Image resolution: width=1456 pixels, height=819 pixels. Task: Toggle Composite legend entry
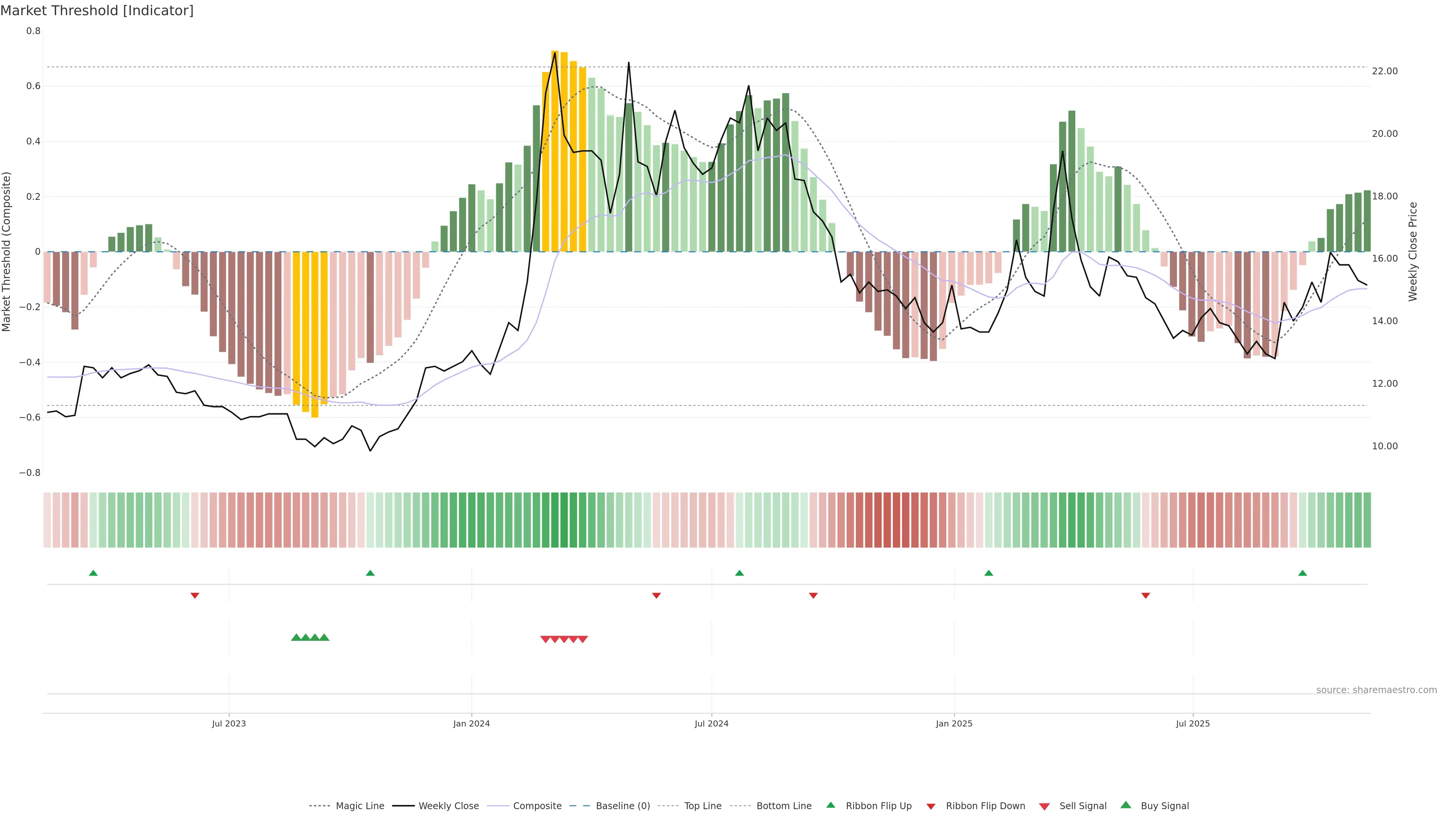click(x=537, y=806)
